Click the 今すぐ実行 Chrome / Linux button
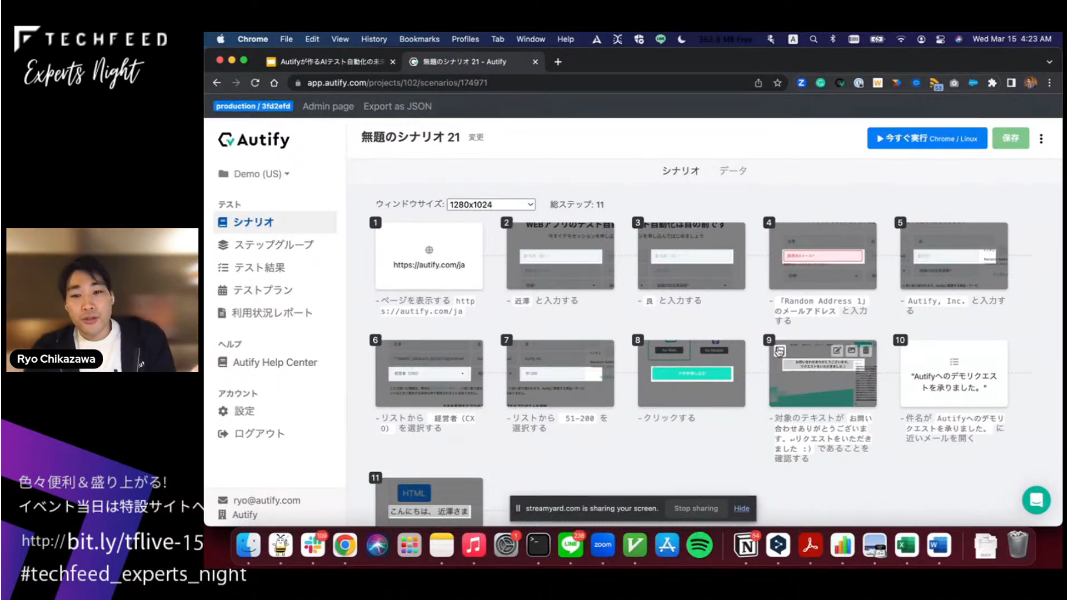 927,138
